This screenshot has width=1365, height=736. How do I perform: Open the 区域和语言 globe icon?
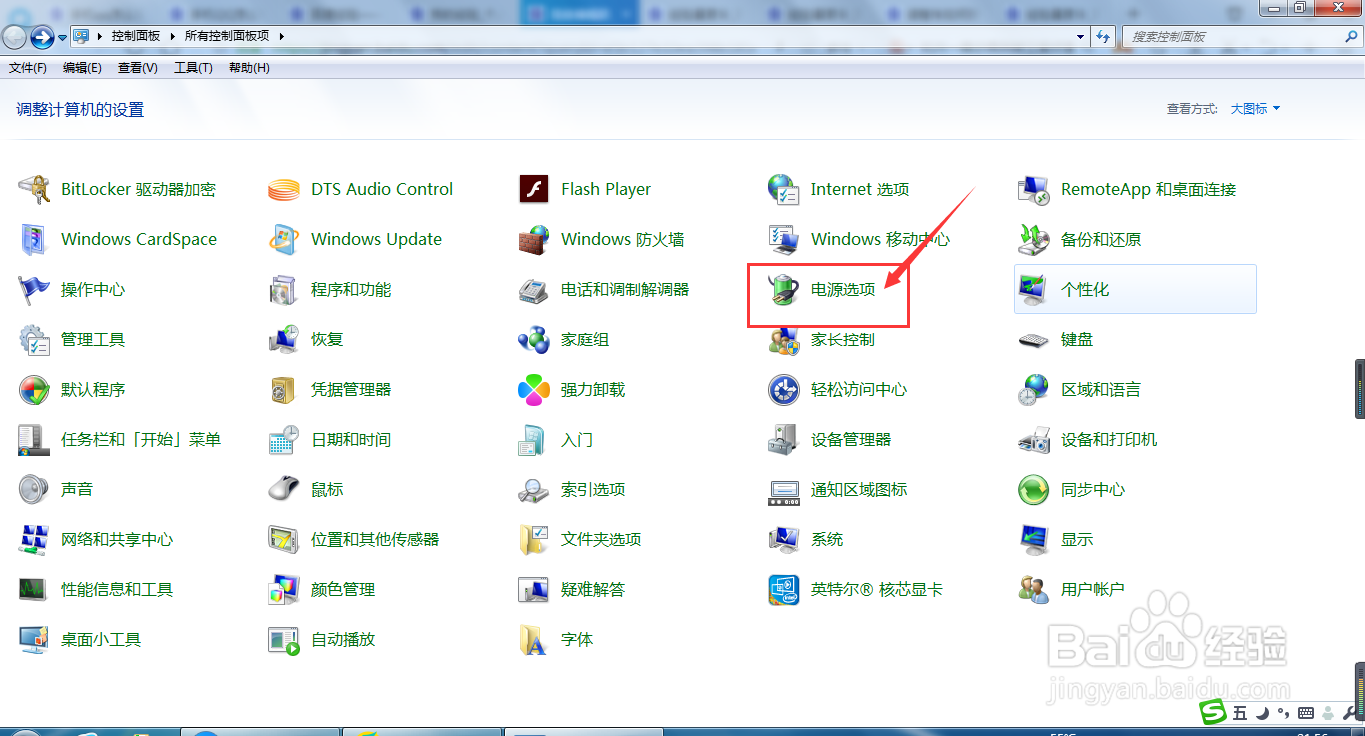(1034, 389)
